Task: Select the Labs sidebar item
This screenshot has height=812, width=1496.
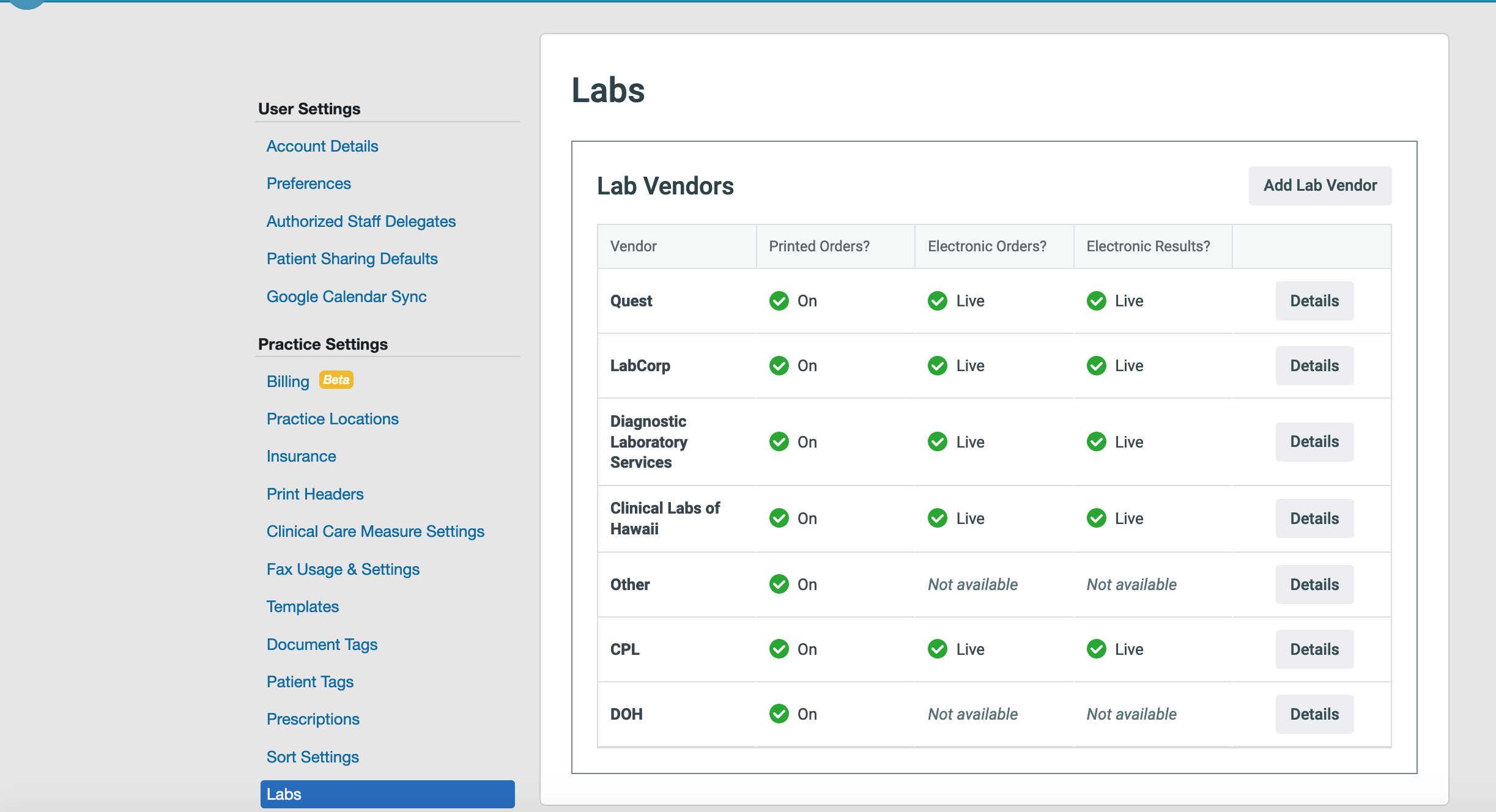Action: [x=387, y=794]
